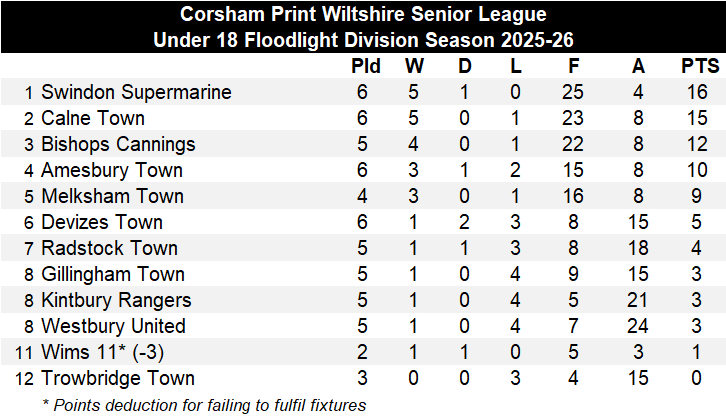Click the Pld column header
This screenshot has height=417, width=726.
click(x=360, y=67)
